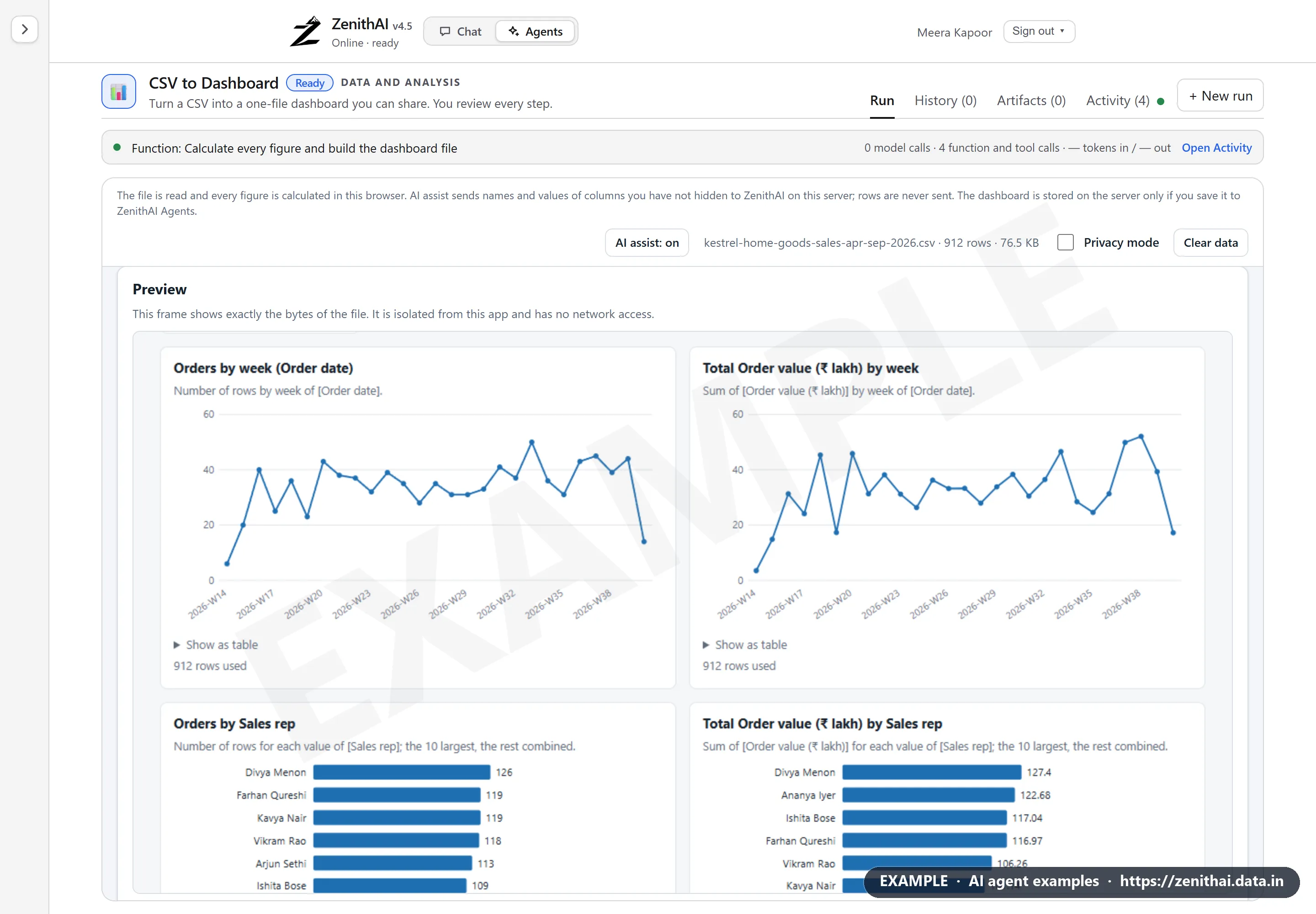Image resolution: width=1316 pixels, height=914 pixels.
Task: Open the History (0) tab
Action: click(x=945, y=101)
